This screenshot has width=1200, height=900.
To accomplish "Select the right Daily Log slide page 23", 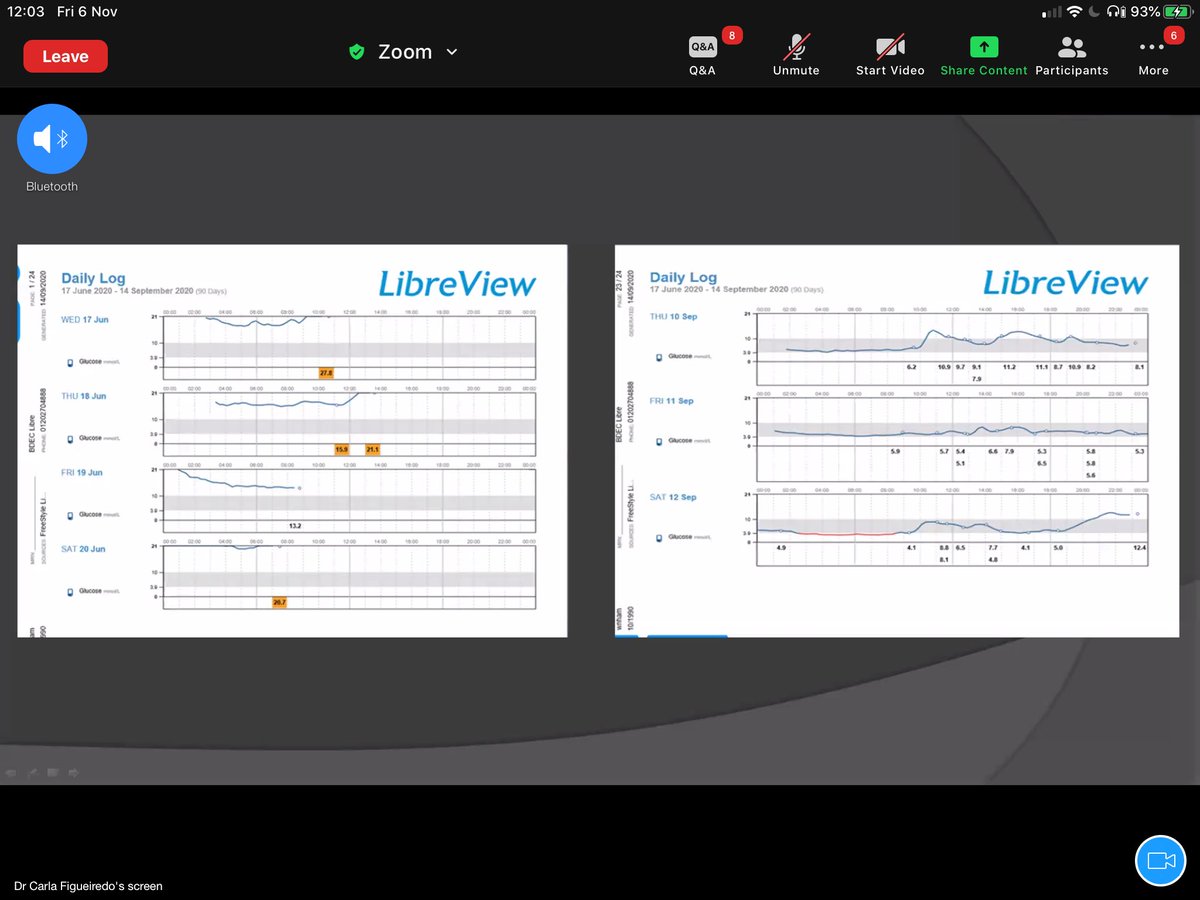I will coord(897,441).
